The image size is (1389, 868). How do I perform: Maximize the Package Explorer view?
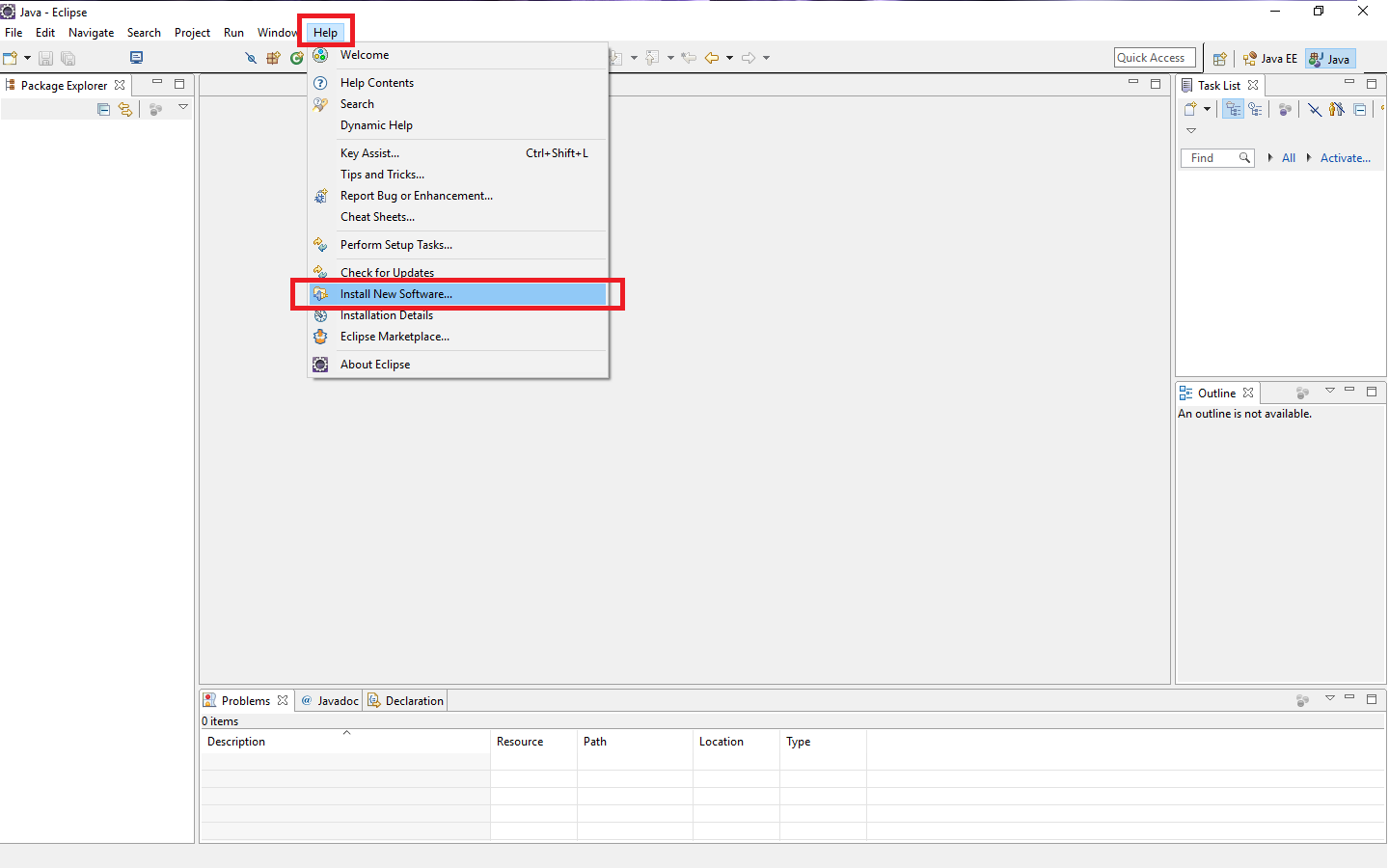coord(179,84)
